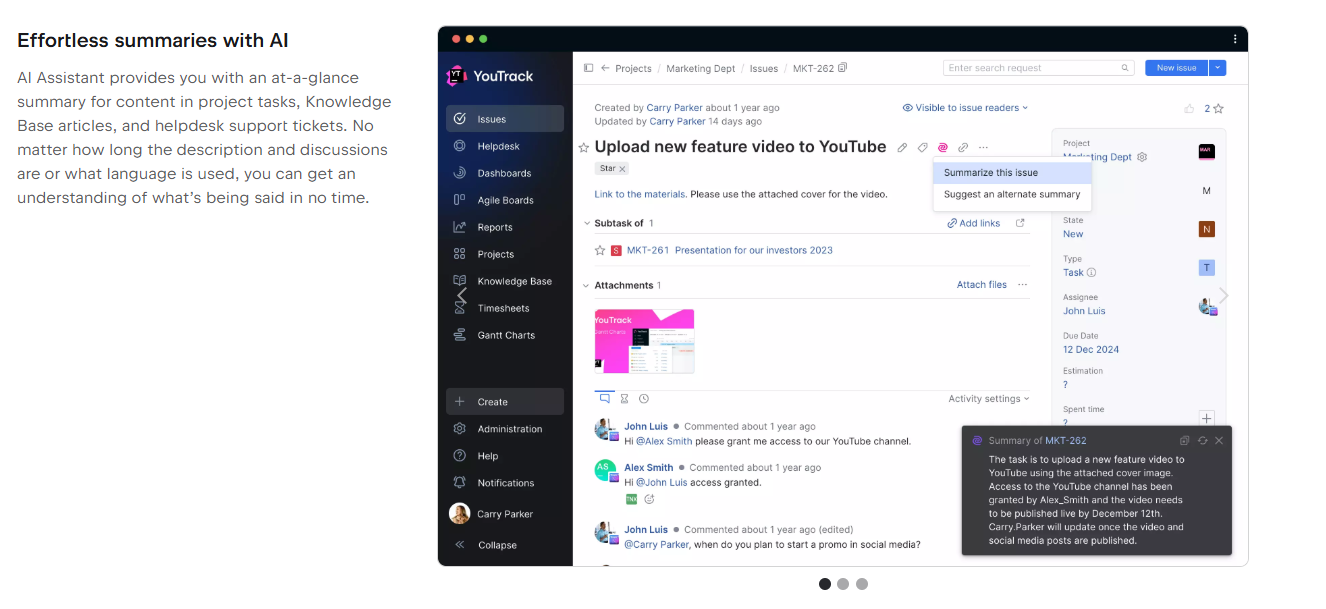Image resolution: width=1326 pixels, height=609 pixels.
Task: Switch to the hourglass spent time tab
Action: [x=624, y=398]
